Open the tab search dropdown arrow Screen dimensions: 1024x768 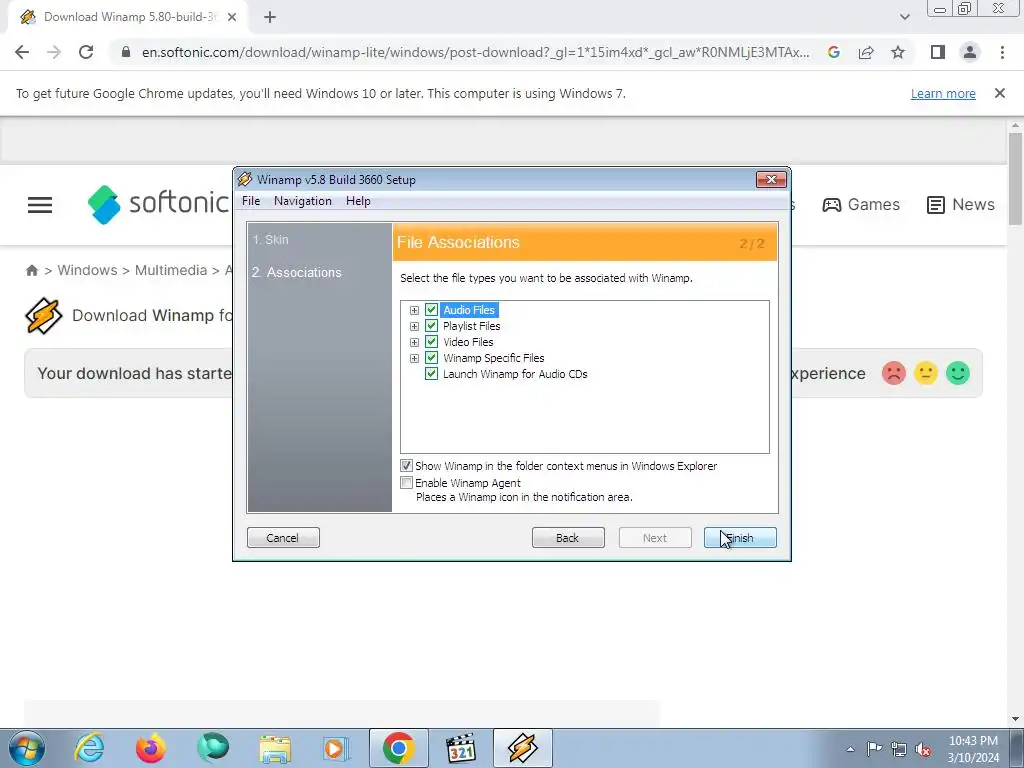[x=904, y=17]
